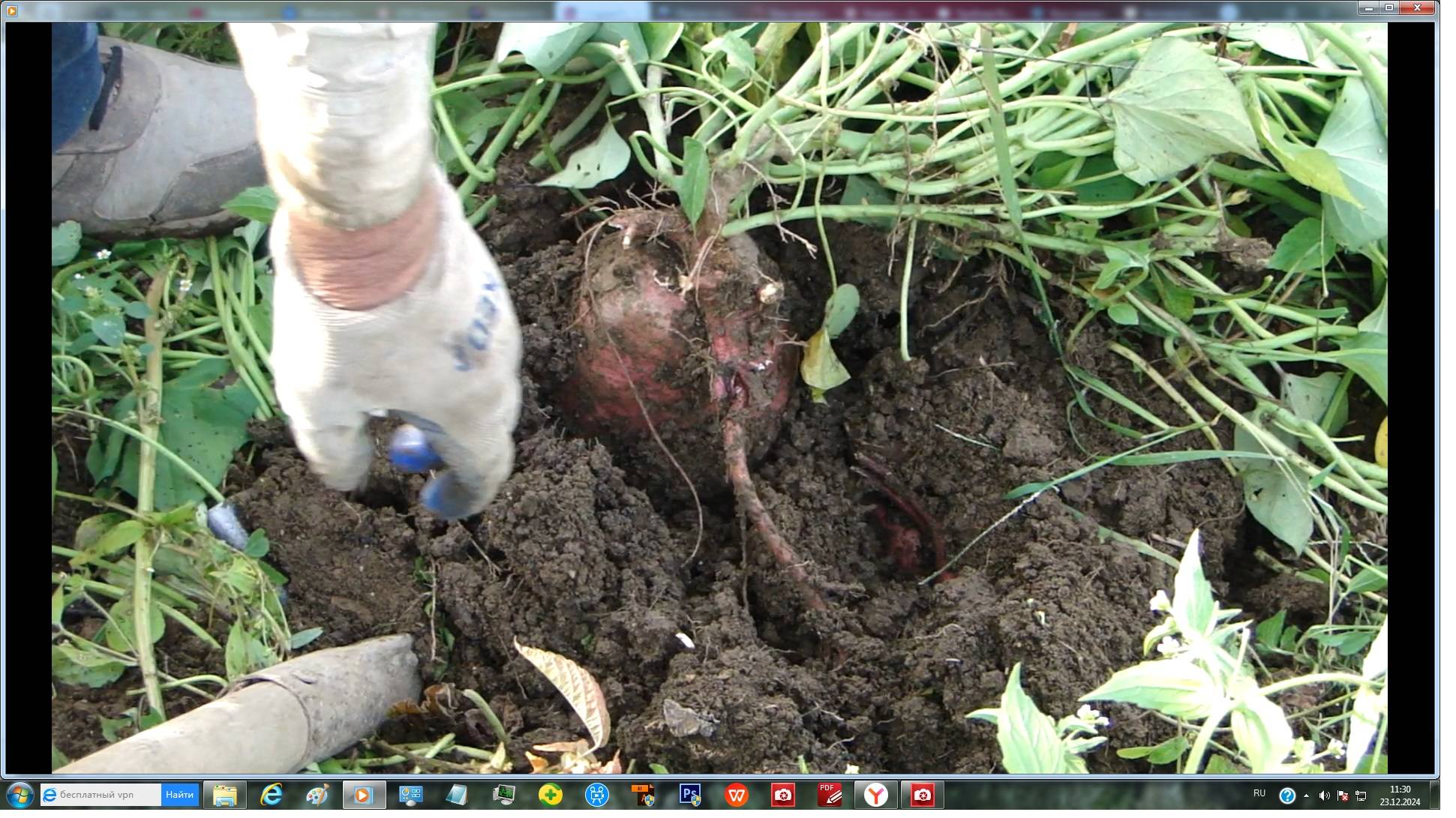The height and width of the screenshot is (818, 1456).
Task: Click the green plus taskbar icon
Action: pyautogui.click(x=550, y=795)
